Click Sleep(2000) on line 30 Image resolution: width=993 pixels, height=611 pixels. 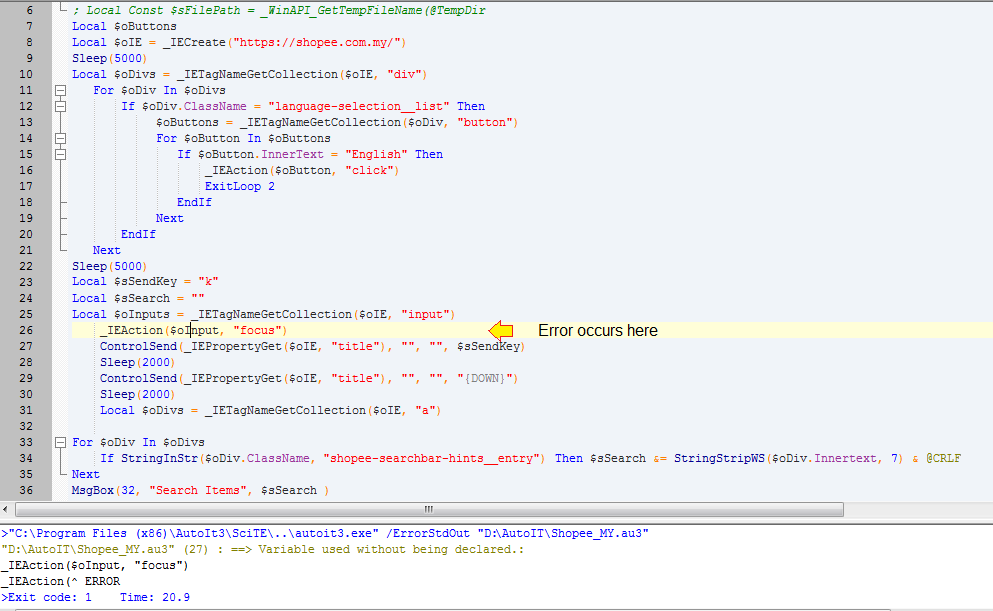(x=137, y=394)
